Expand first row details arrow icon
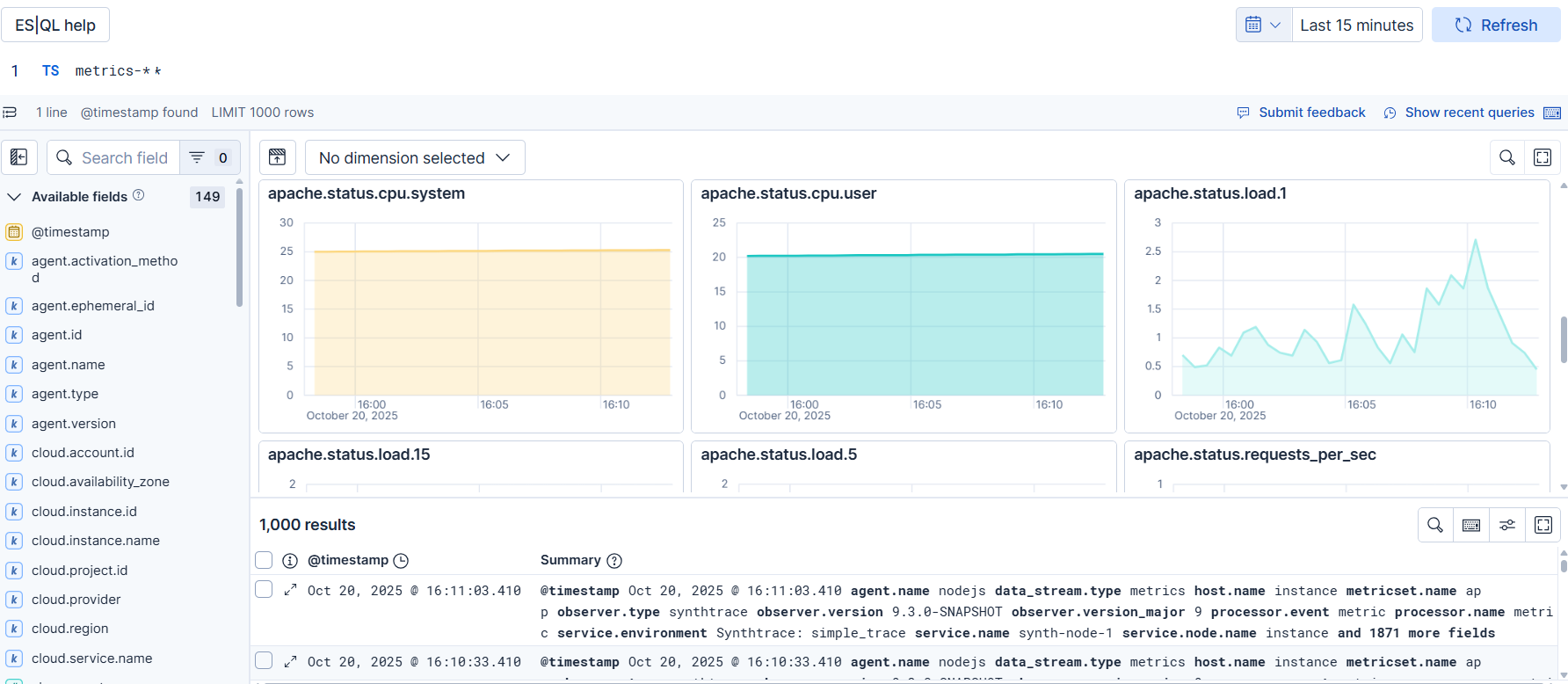 pos(290,590)
